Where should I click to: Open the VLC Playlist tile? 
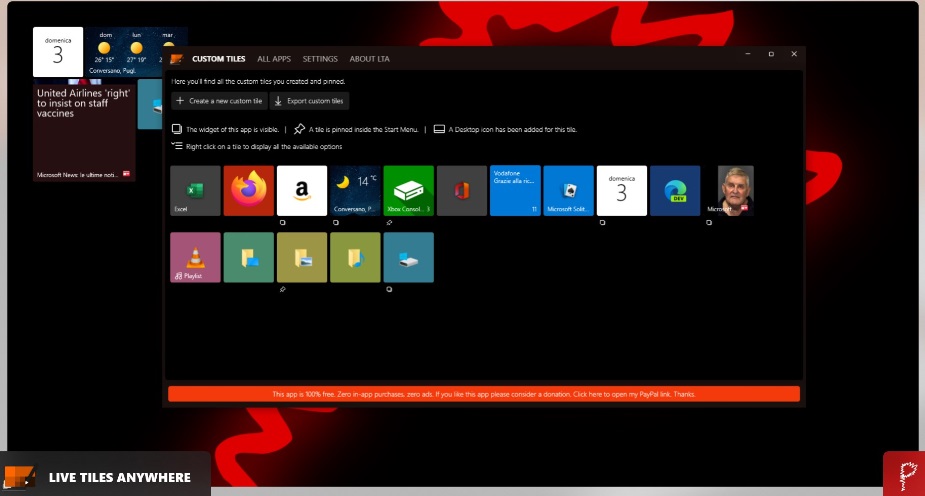click(x=195, y=257)
